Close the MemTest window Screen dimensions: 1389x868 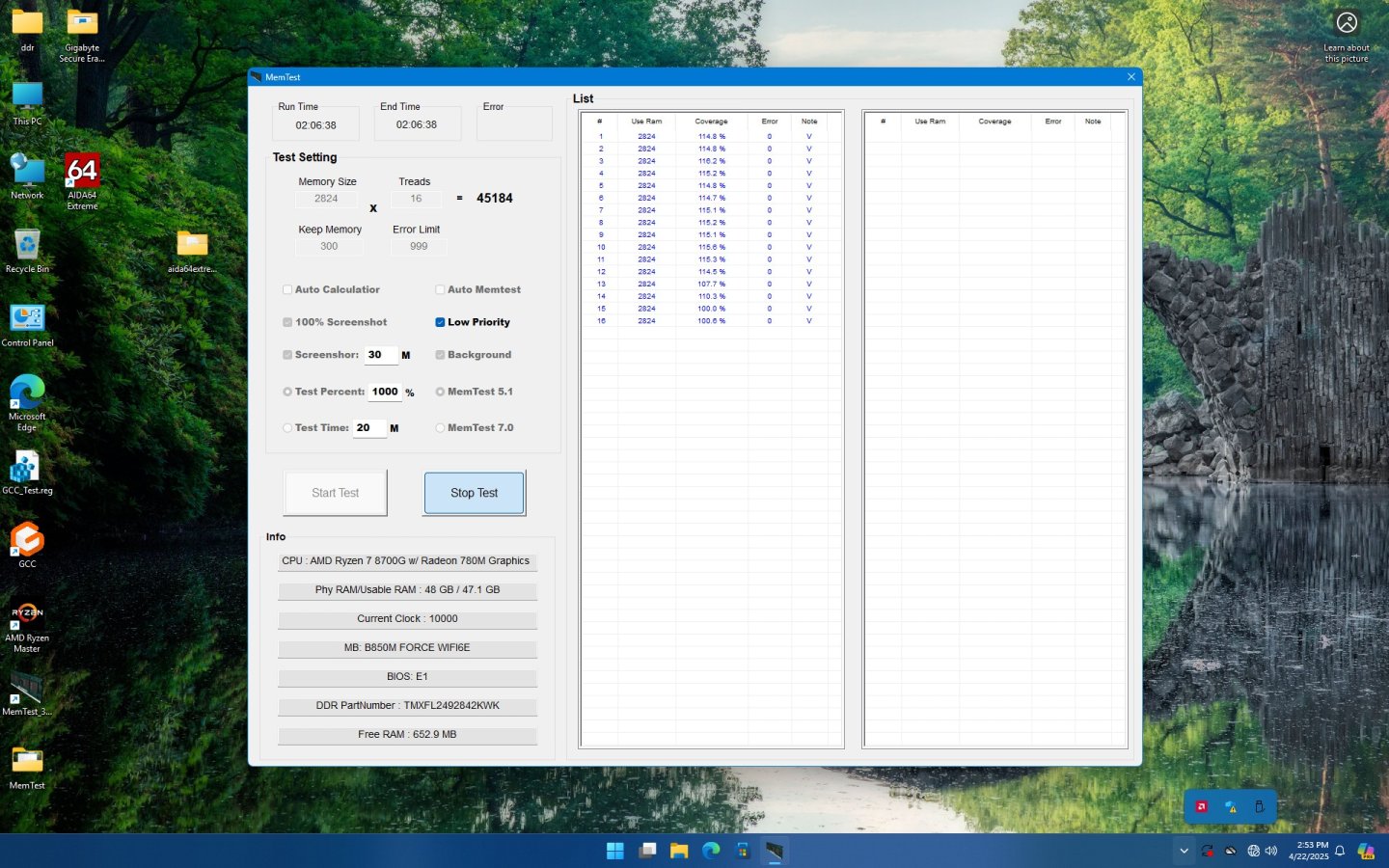tap(1130, 77)
